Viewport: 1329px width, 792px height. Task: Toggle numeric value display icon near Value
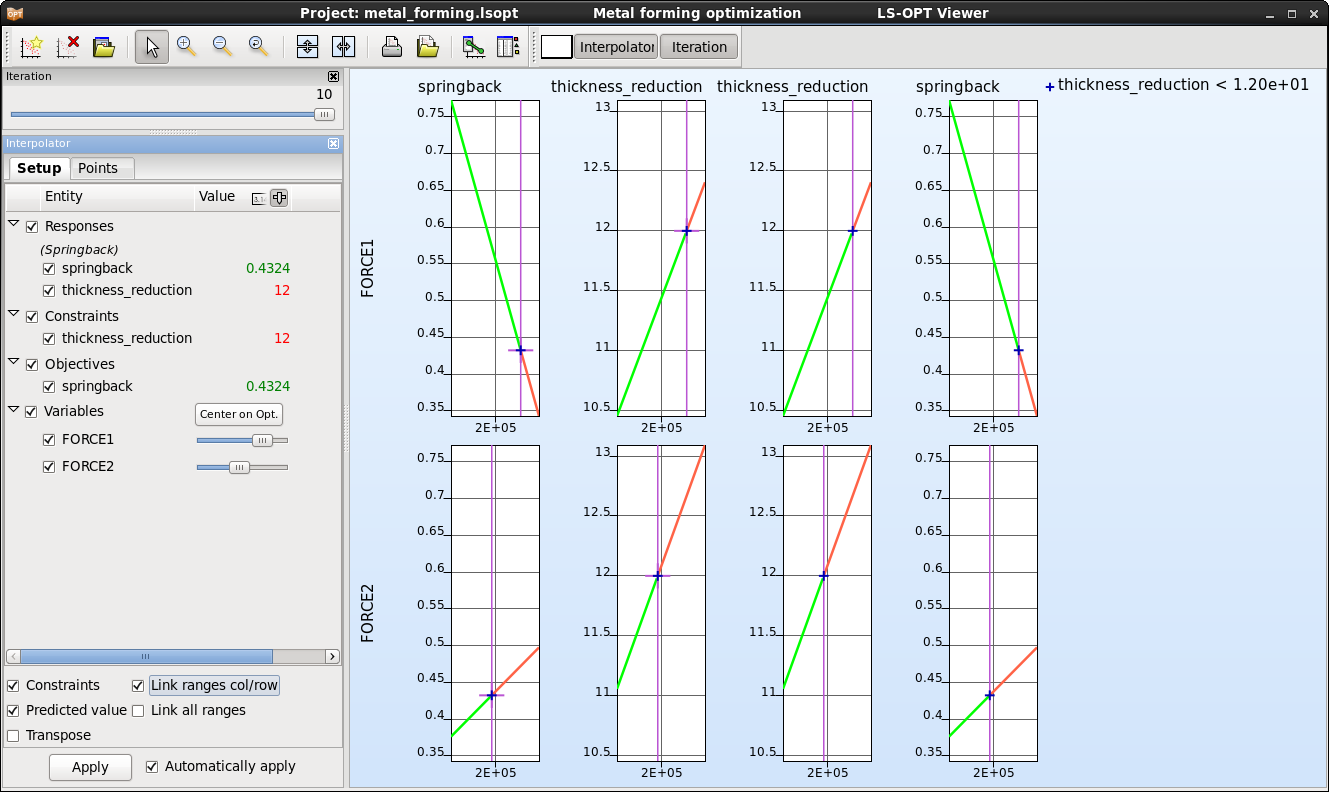(x=259, y=198)
